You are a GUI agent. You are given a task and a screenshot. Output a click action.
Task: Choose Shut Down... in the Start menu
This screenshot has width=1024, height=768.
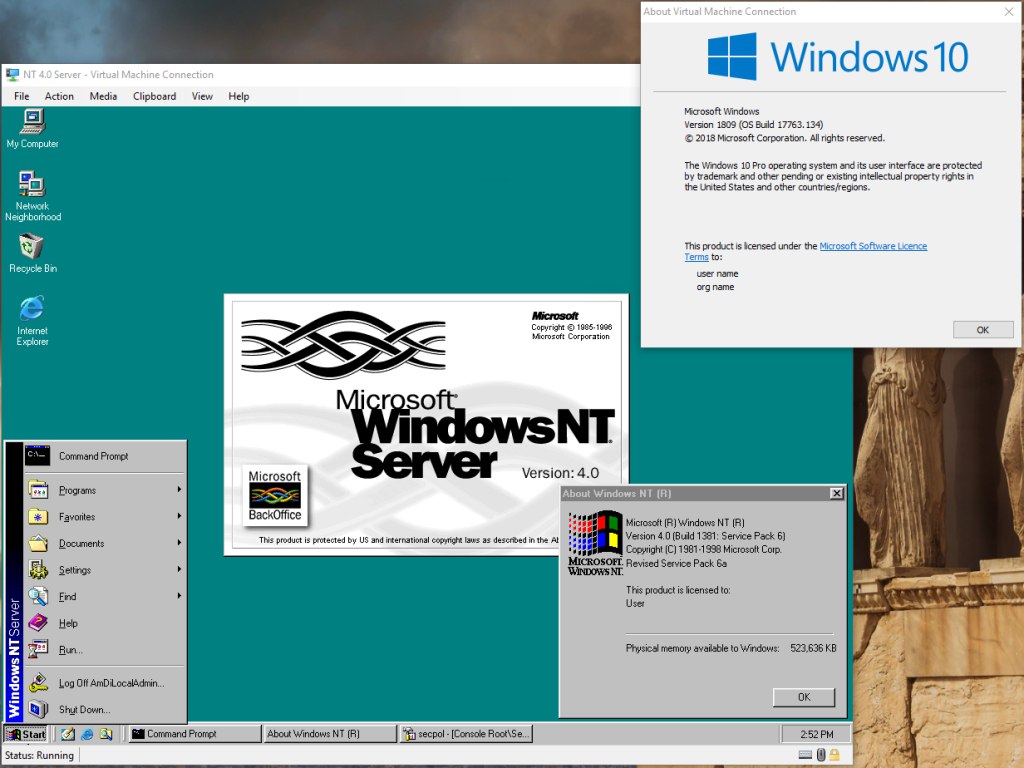click(x=104, y=710)
